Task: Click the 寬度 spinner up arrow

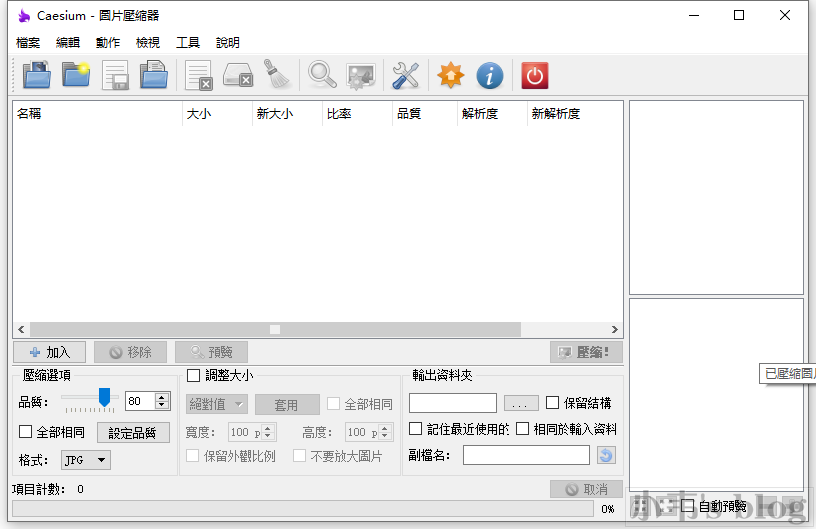Action: pos(267,428)
